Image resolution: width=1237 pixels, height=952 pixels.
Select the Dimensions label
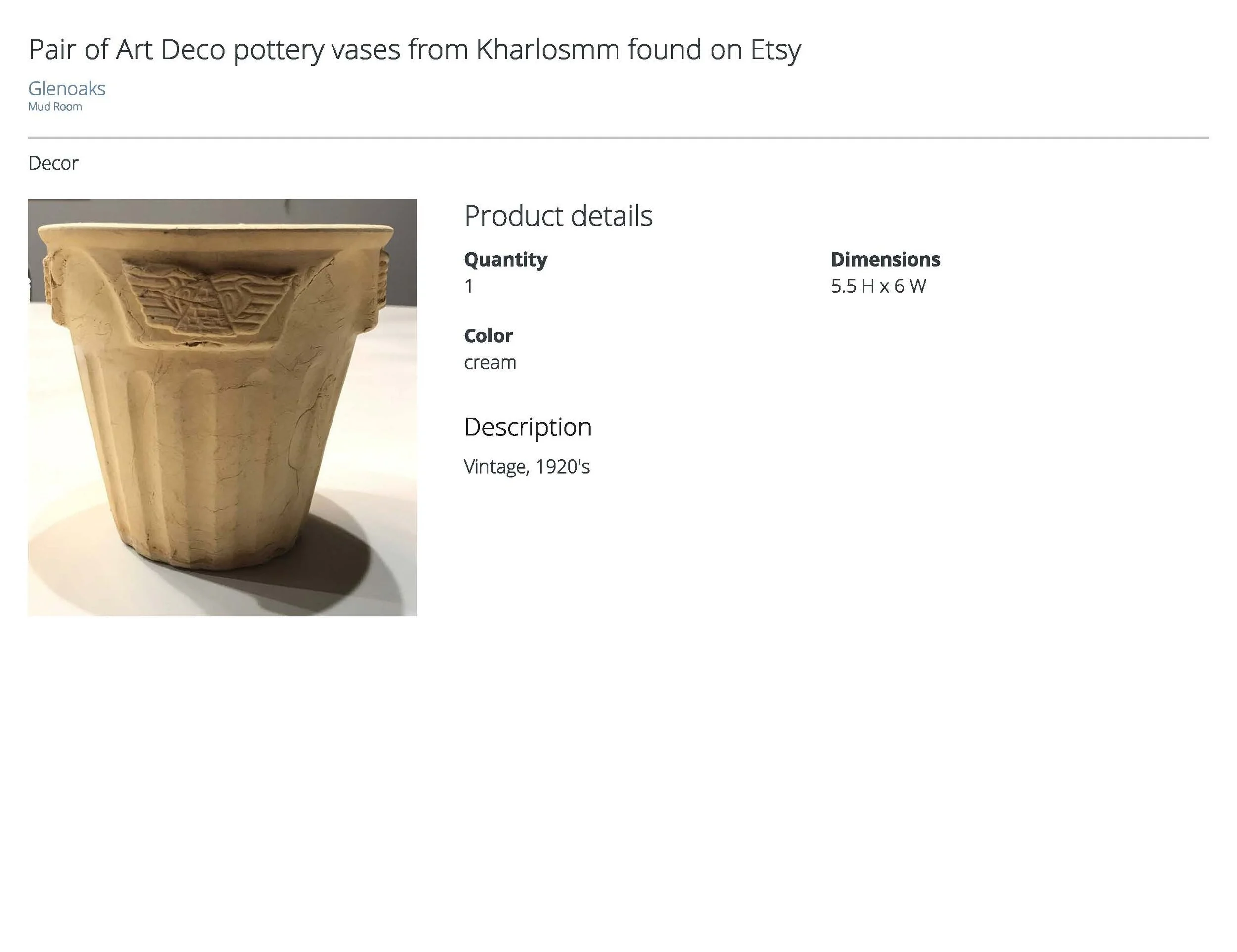click(885, 259)
